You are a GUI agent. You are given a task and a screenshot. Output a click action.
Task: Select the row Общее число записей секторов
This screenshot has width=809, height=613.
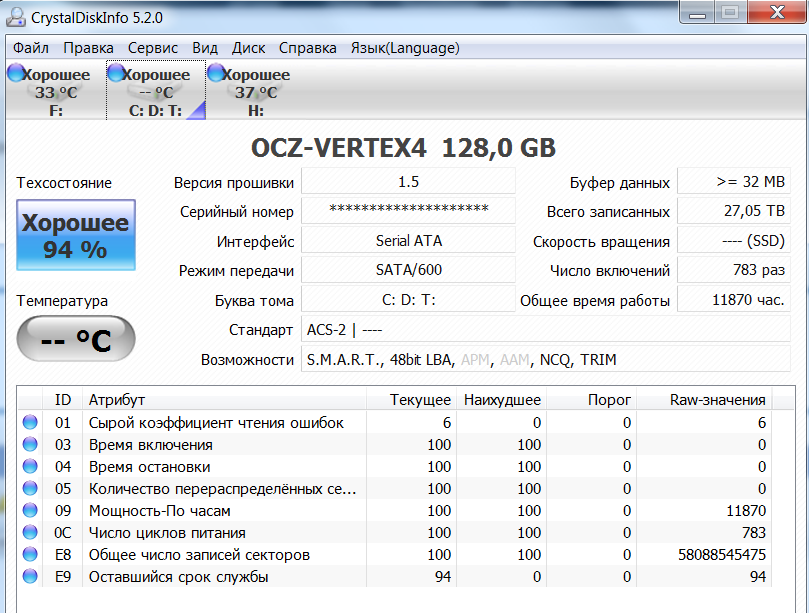point(395,554)
